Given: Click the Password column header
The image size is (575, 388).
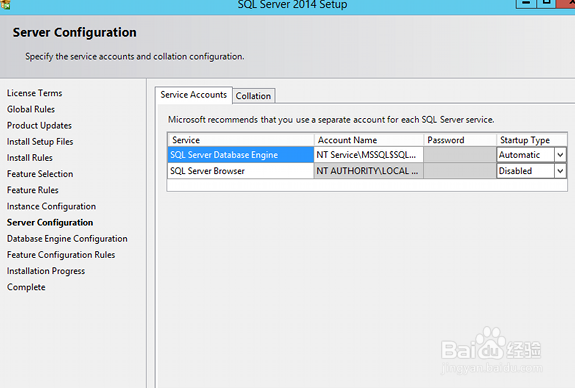Looking at the screenshot, I should click(x=460, y=140).
